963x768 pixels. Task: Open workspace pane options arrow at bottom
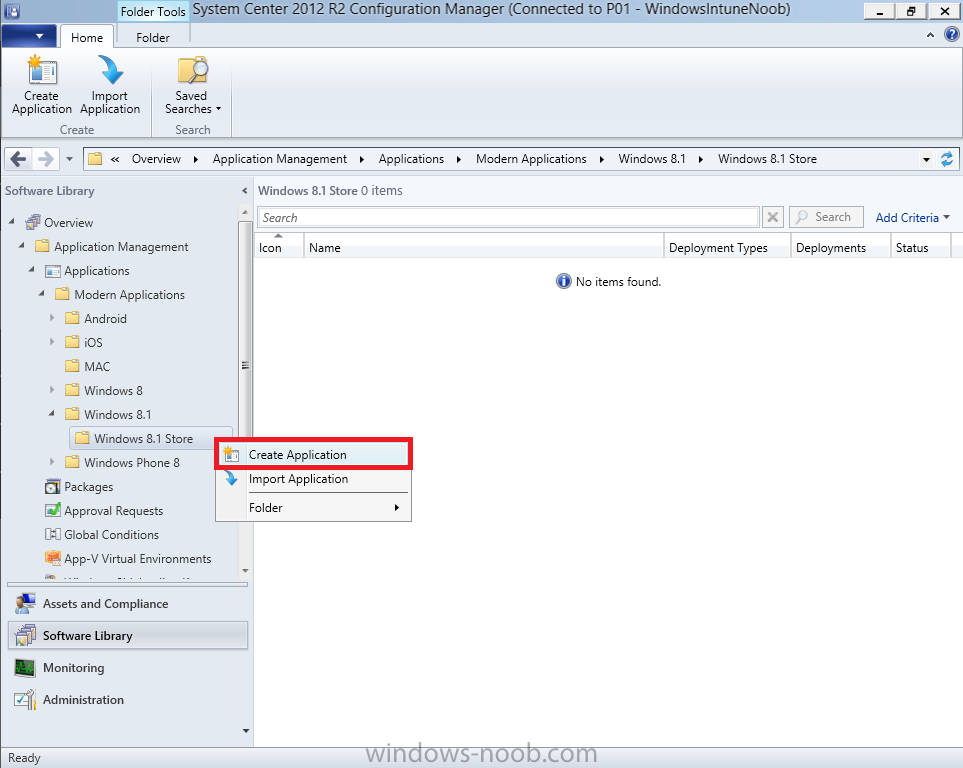coord(246,731)
